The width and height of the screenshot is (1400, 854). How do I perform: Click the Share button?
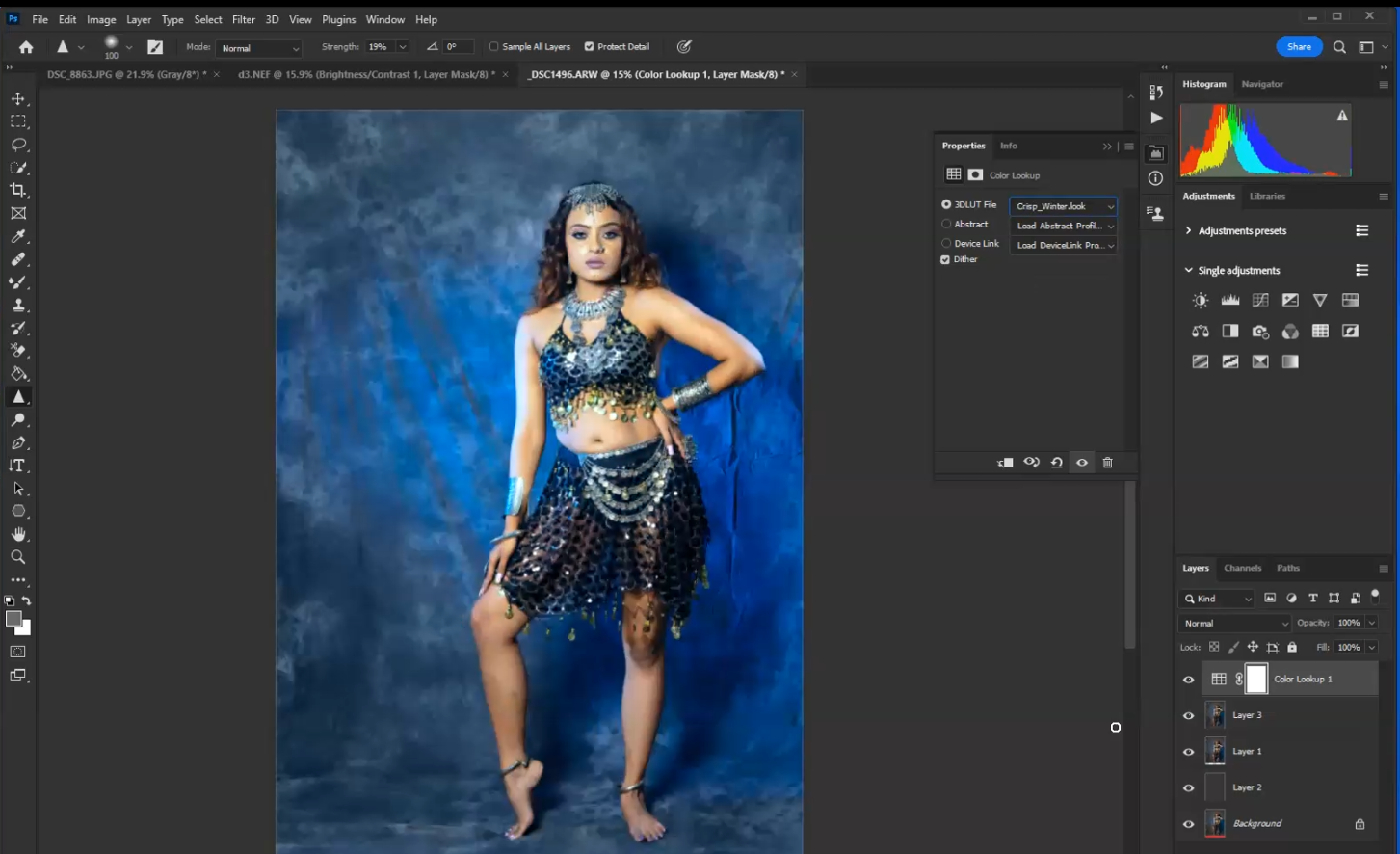pyautogui.click(x=1299, y=46)
